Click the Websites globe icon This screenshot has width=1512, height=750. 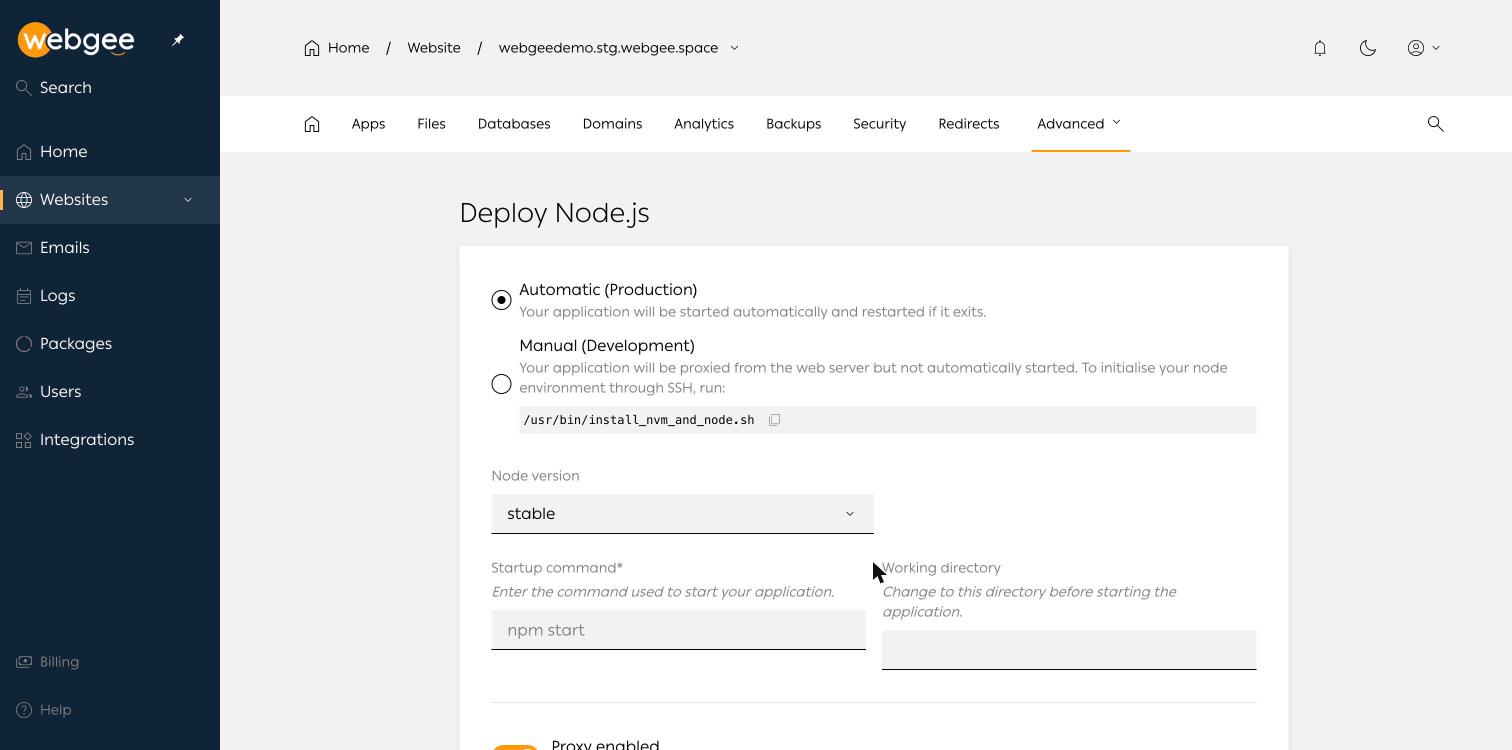click(24, 200)
